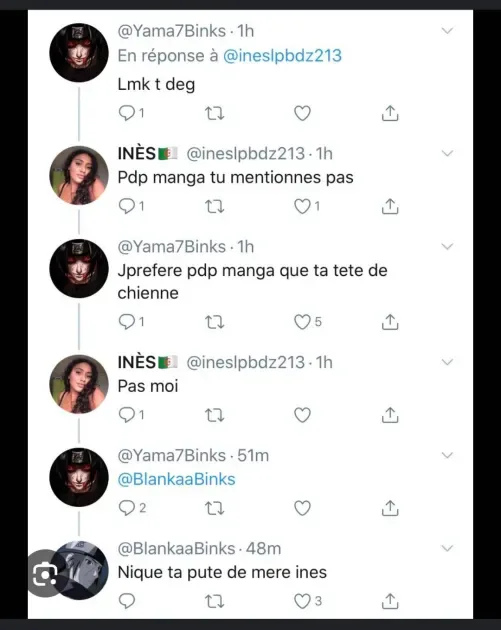The height and width of the screenshot is (630, 501).
Task: Share the "Pas moi" tweet
Action: (390, 415)
